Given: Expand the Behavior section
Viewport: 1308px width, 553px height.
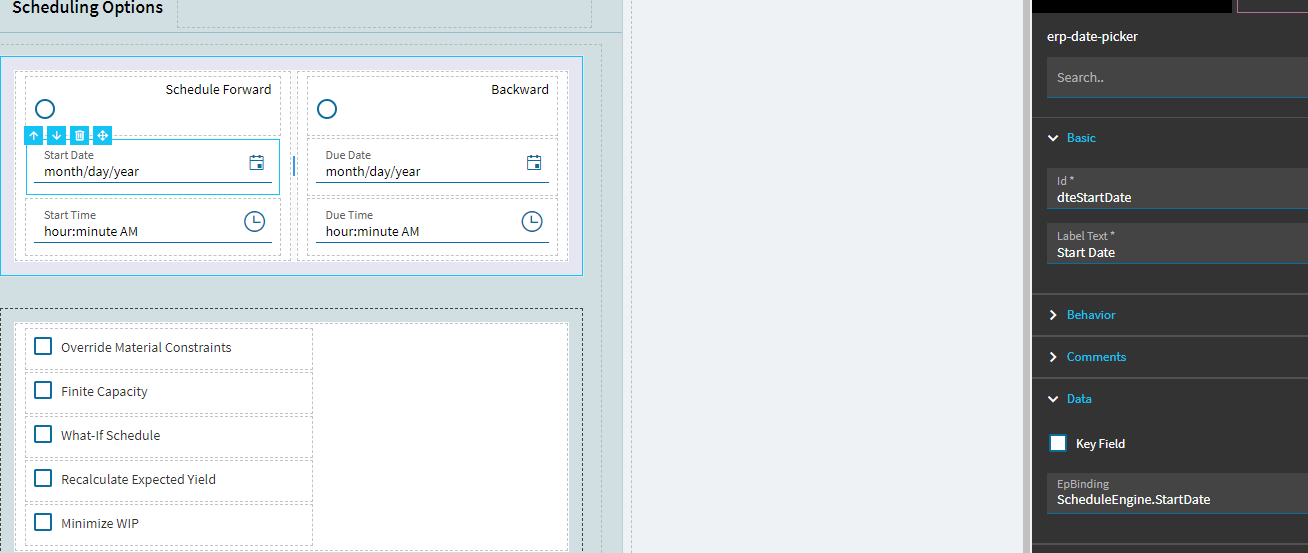Looking at the screenshot, I should point(1053,315).
